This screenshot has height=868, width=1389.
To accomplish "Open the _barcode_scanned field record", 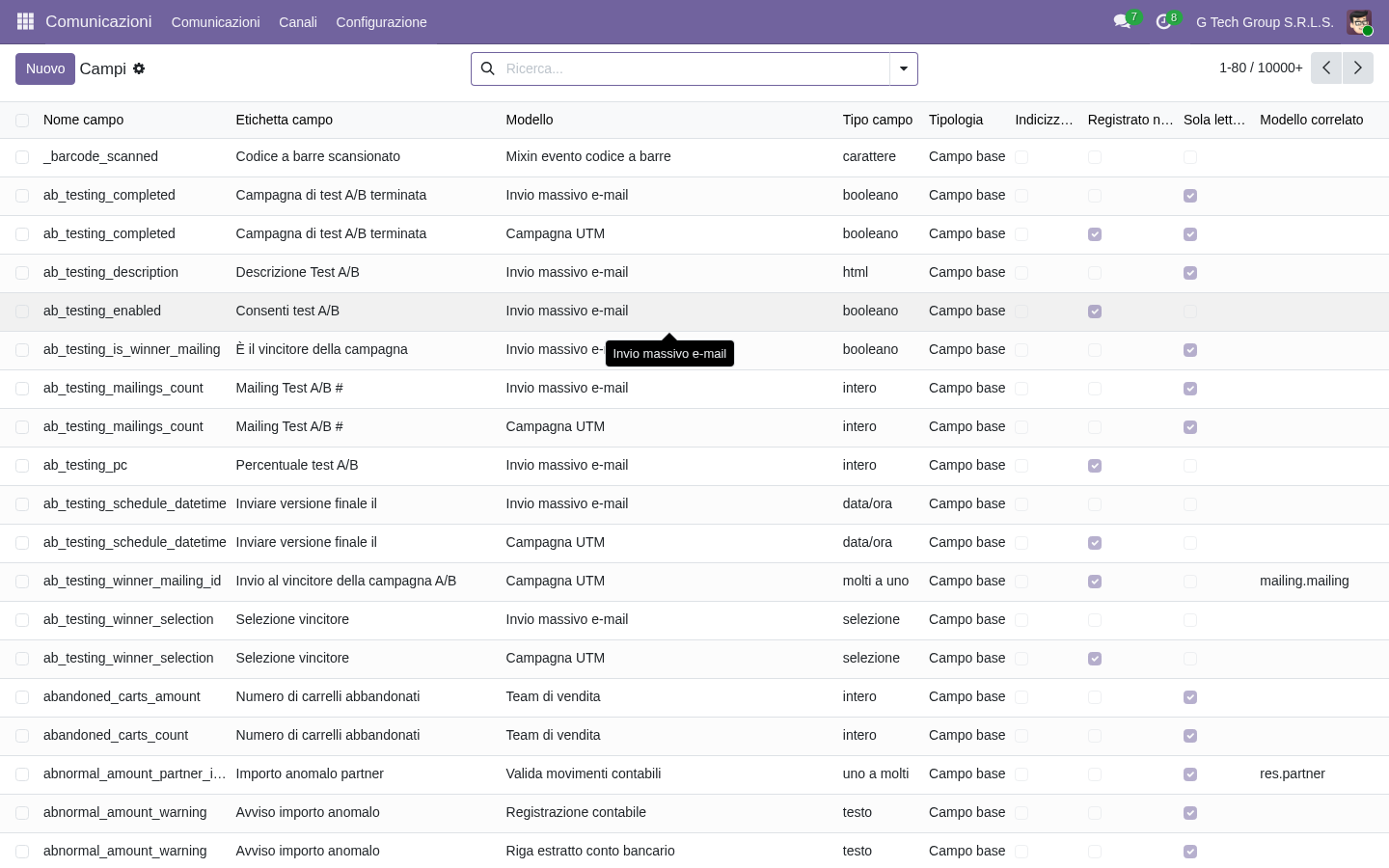I will coord(100,156).
